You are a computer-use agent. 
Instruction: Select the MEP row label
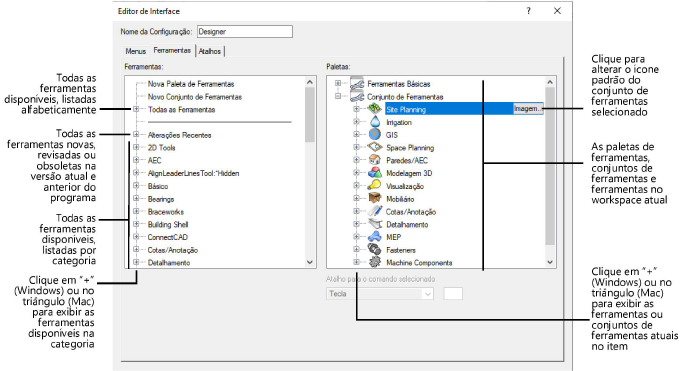393,237
